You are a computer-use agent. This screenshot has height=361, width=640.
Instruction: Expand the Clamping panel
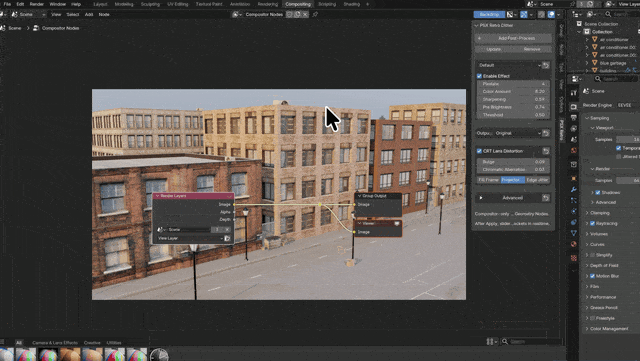pos(587,213)
